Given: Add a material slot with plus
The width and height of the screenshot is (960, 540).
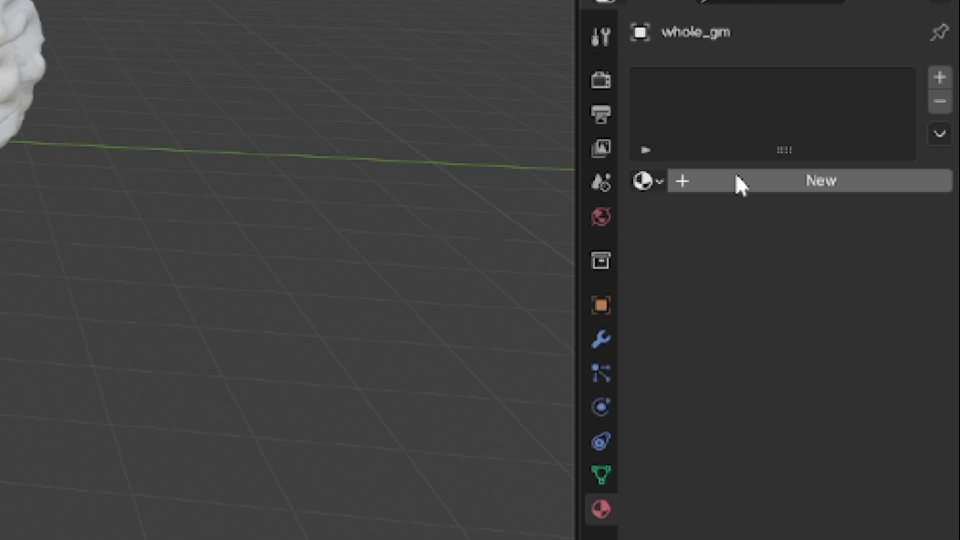Looking at the screenshot, I should click(x=940, y=77).
